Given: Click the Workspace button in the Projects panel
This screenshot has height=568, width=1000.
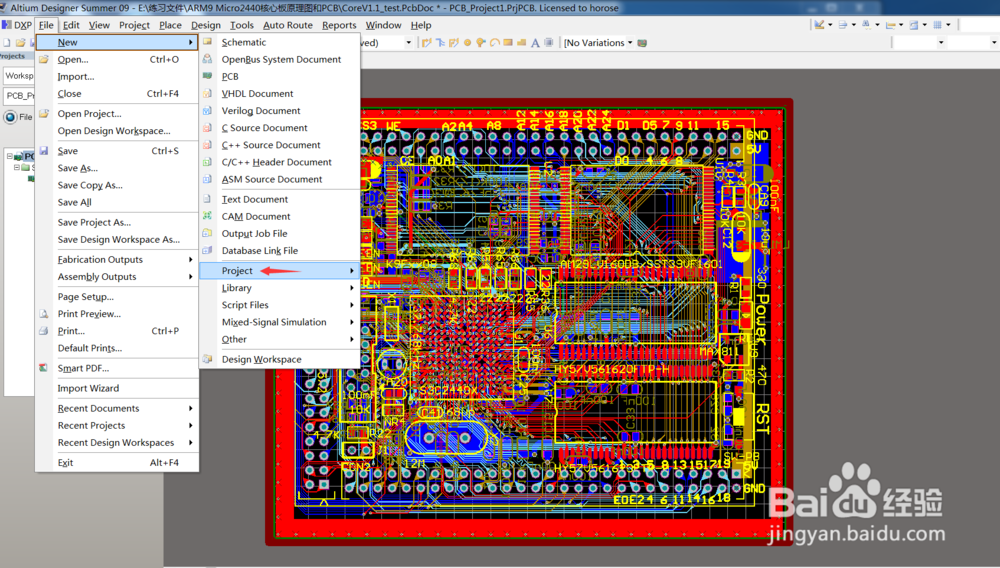Looking at the screenshot, I should click(18, 76).
